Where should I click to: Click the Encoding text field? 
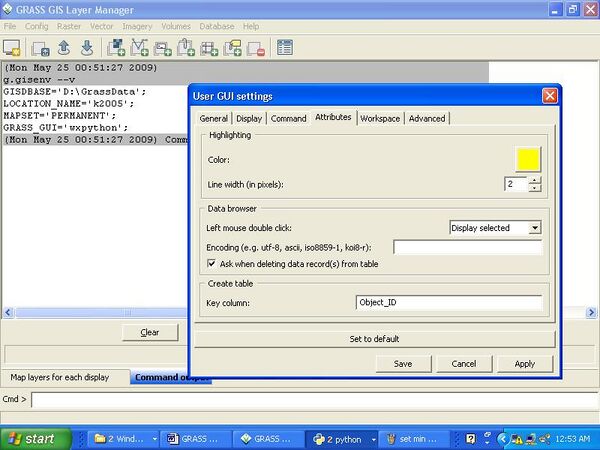coord(468,248)
